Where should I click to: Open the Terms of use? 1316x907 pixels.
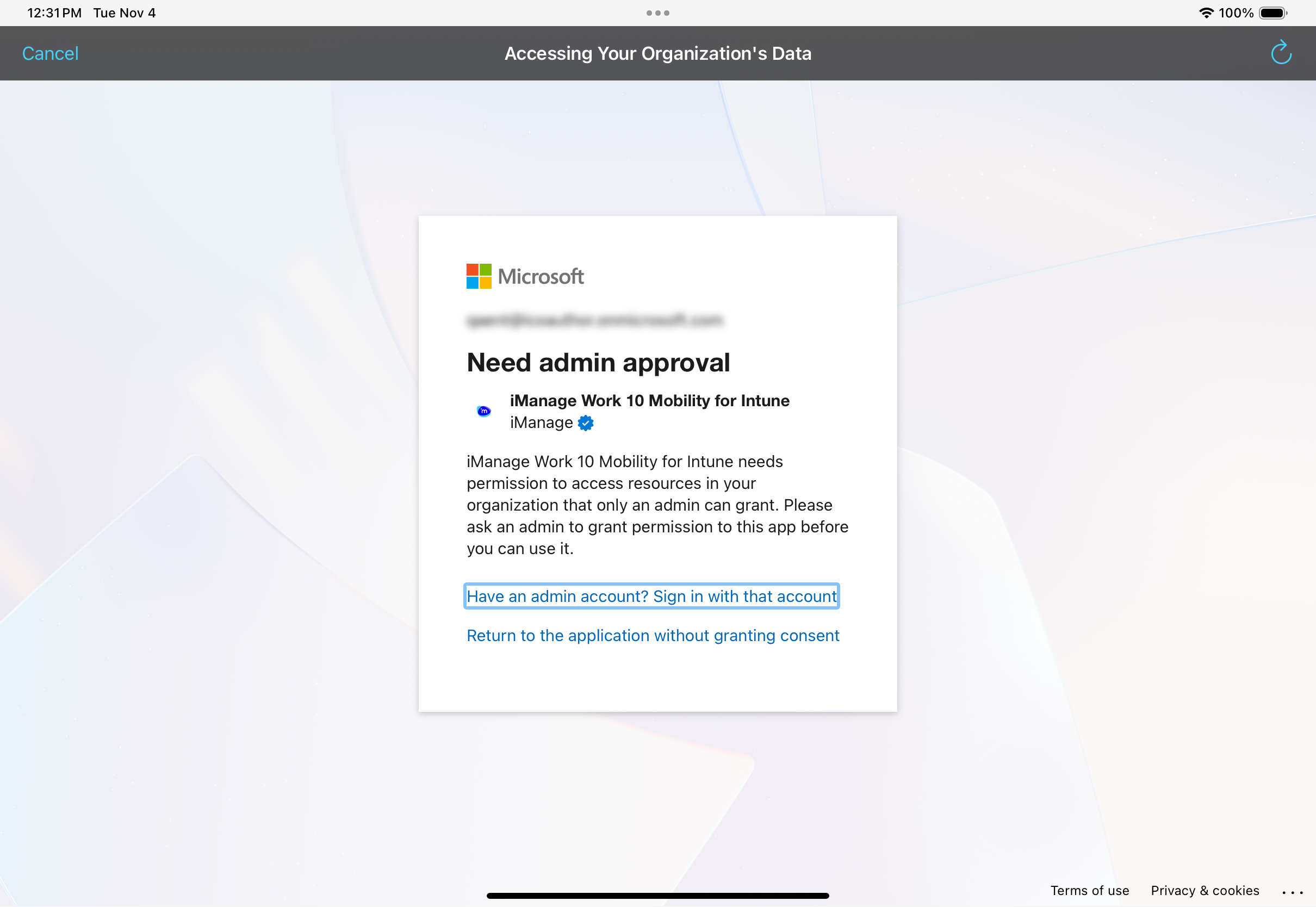1089,890
